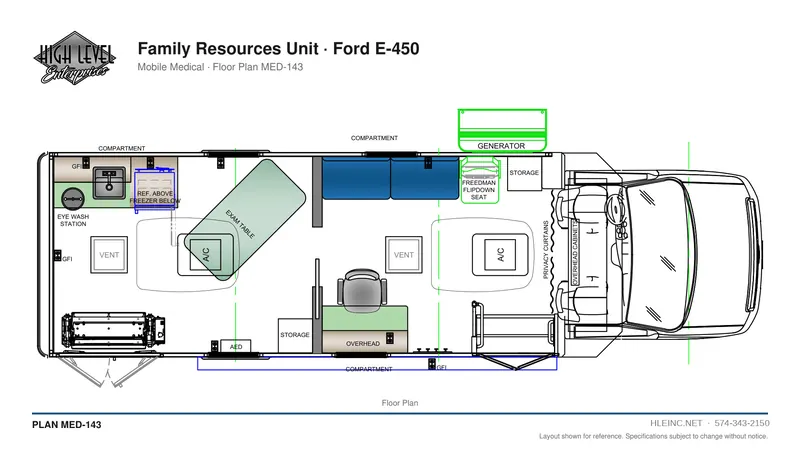This screenshot has height=452, width=800.
Task: Click the AED box label
Action: 236,347
